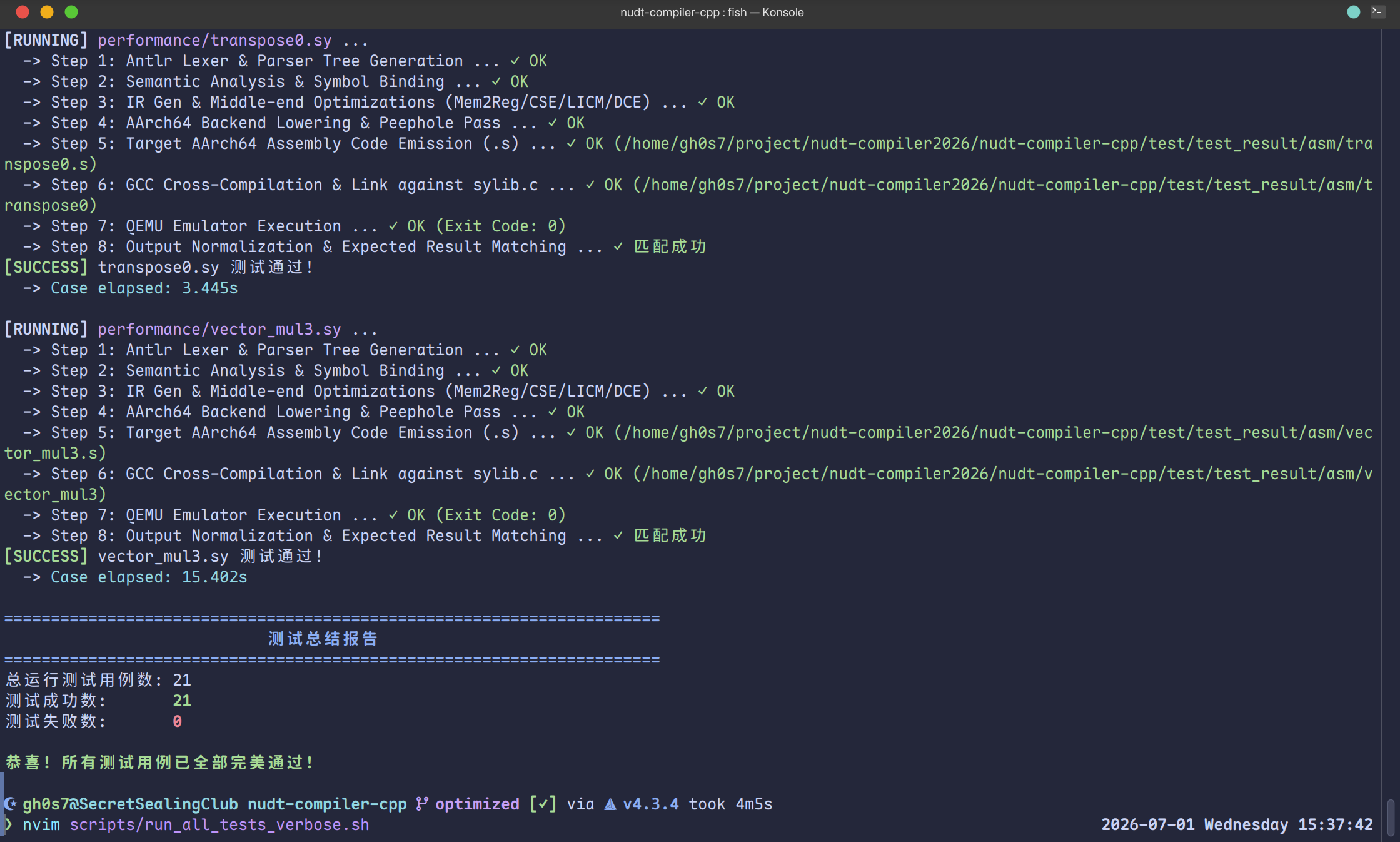Image resolution: width=1400 pixels, height=842 pixels.
Task: Click the checkmark after QEMU Emulator Execution for transpose0
Action: [x=393, y=226]
